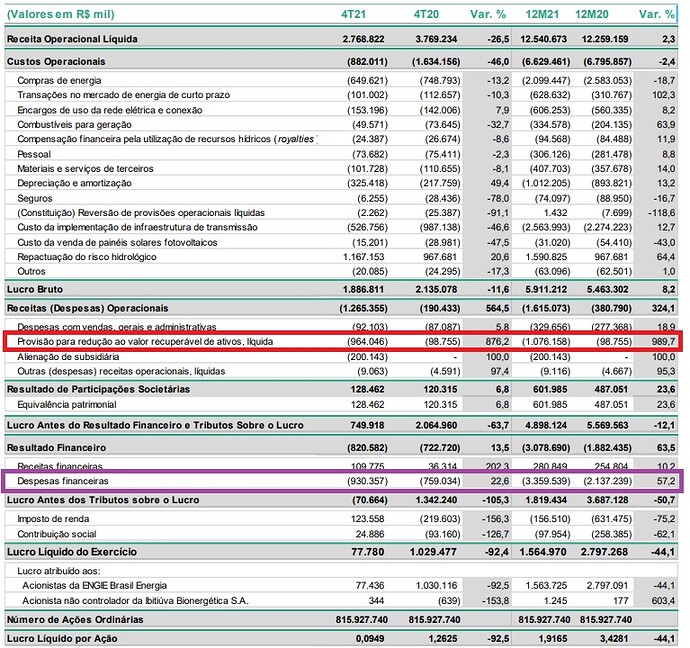690x648 pixels.
Task: Select the (325.418) depreciation value
Action: click(367, 183)
